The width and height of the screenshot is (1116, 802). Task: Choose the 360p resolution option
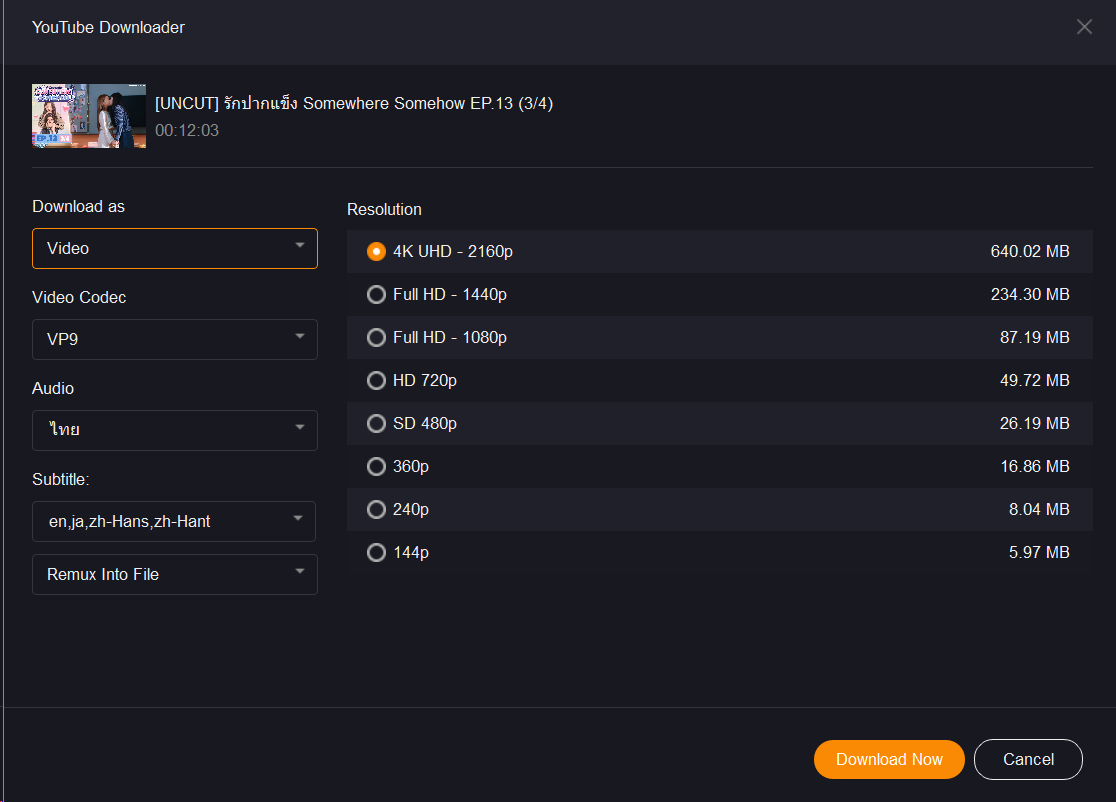(x=376, y=467)
